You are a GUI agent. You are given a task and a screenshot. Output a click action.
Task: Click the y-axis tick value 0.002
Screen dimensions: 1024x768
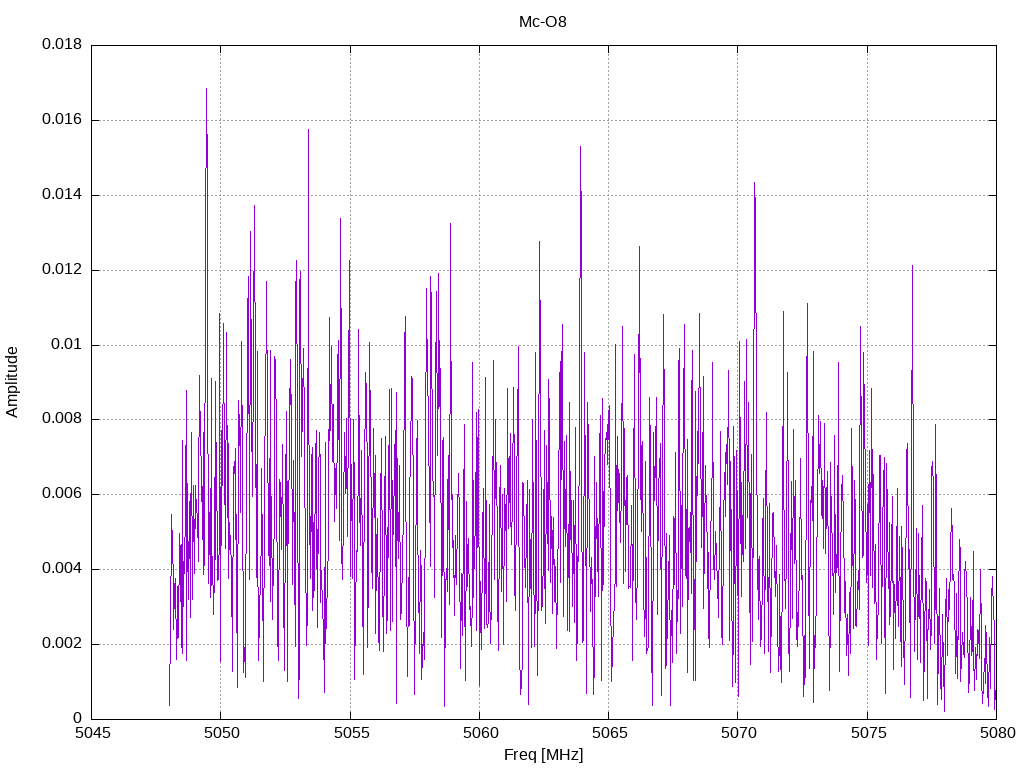(62, 643)
